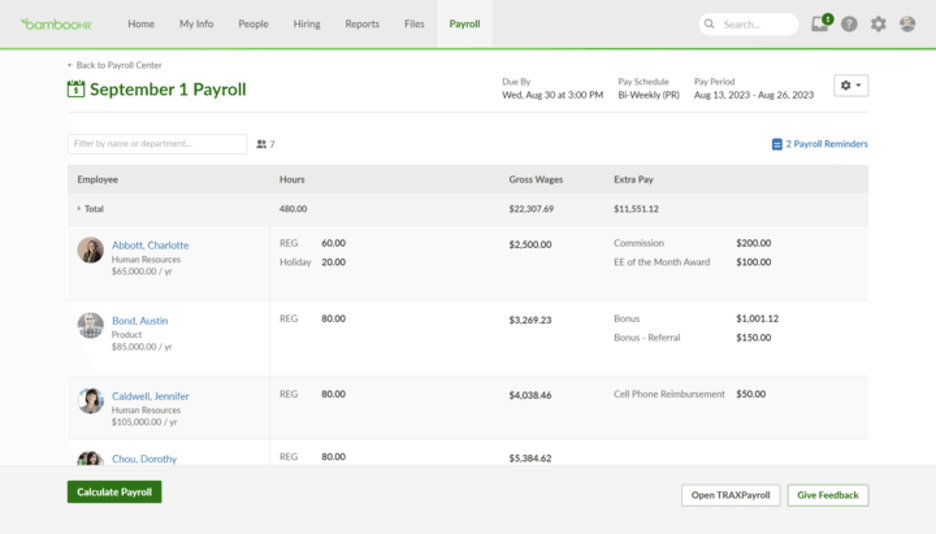Open the help question mark icon

849,24
